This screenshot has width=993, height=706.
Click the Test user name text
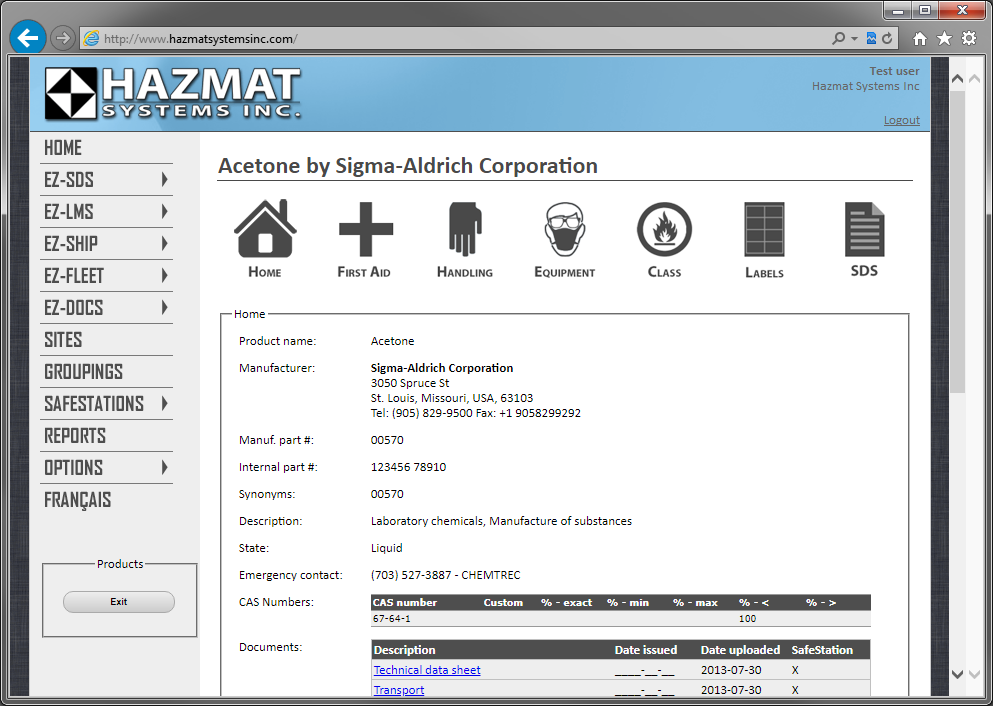(894, 71)
